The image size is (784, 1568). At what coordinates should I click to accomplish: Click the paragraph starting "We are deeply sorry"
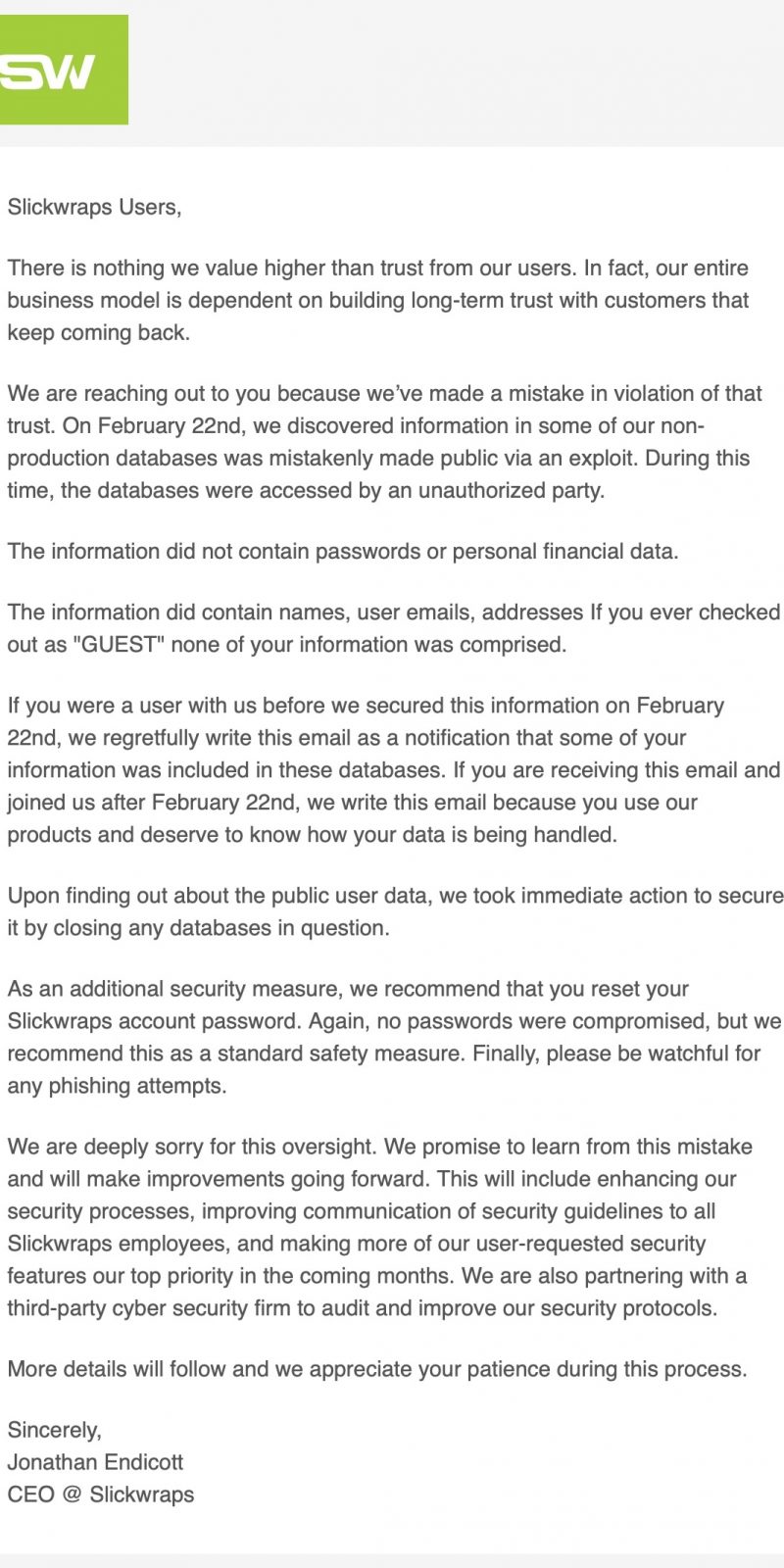[x=382, y=1227]
